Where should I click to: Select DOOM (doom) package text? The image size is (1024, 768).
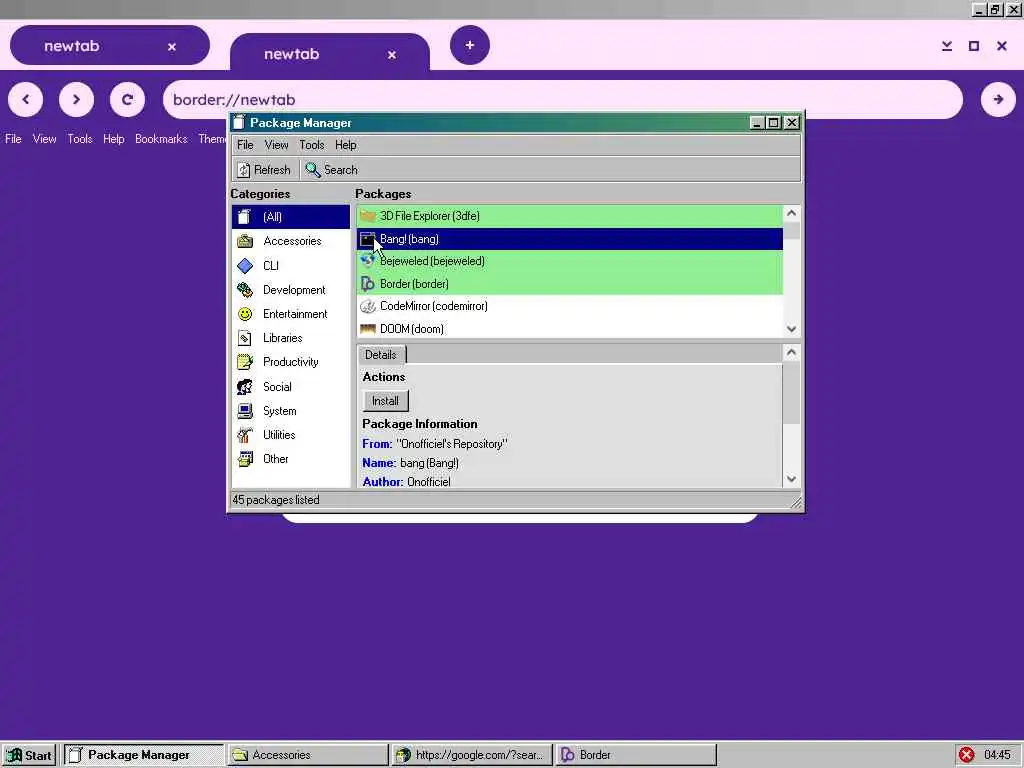click(411, 329)
